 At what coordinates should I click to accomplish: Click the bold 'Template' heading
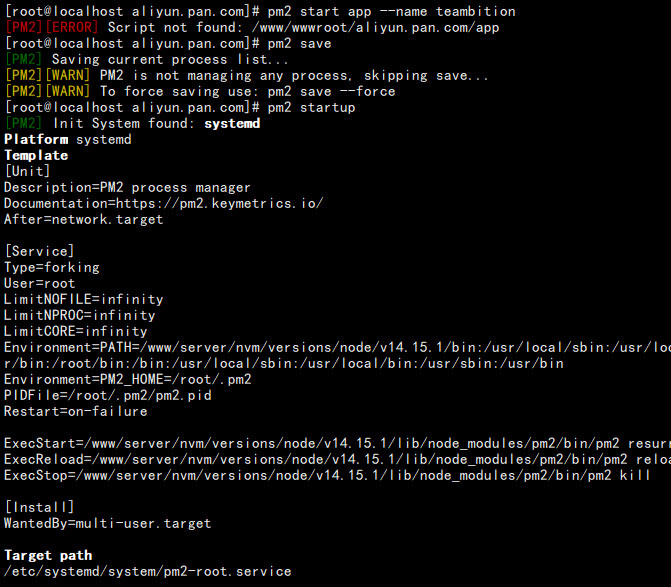(36, 155)
